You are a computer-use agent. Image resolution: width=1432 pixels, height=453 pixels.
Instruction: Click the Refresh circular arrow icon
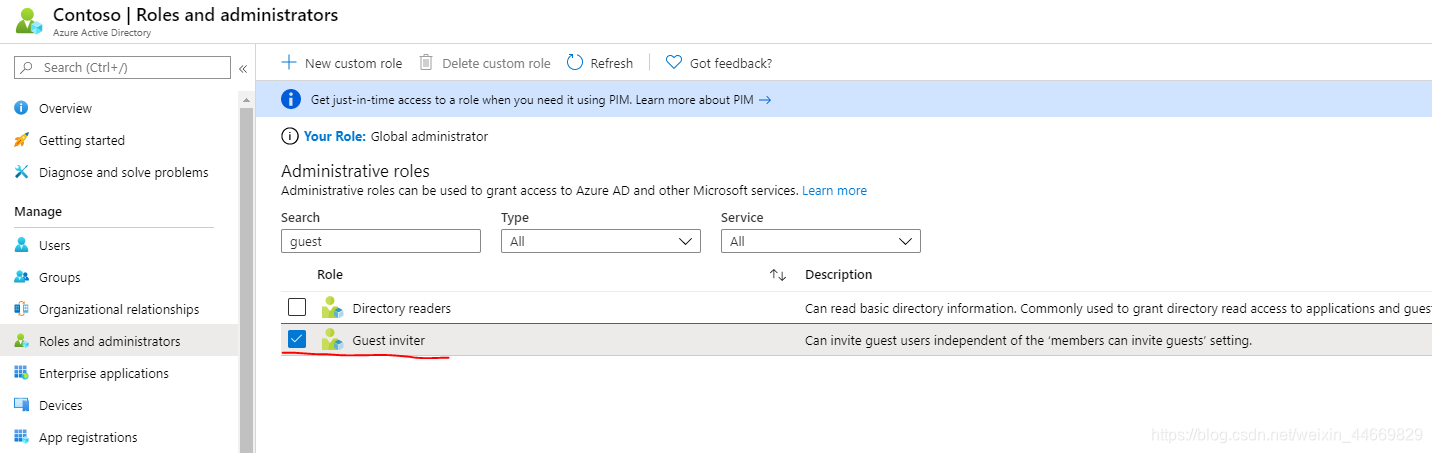575,63
